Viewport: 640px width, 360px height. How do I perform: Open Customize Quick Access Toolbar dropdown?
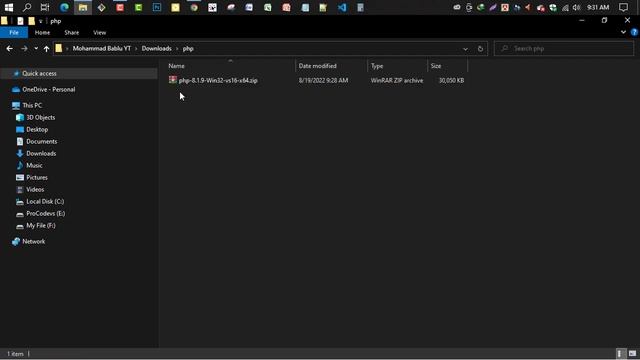click(x=40, y=21)
